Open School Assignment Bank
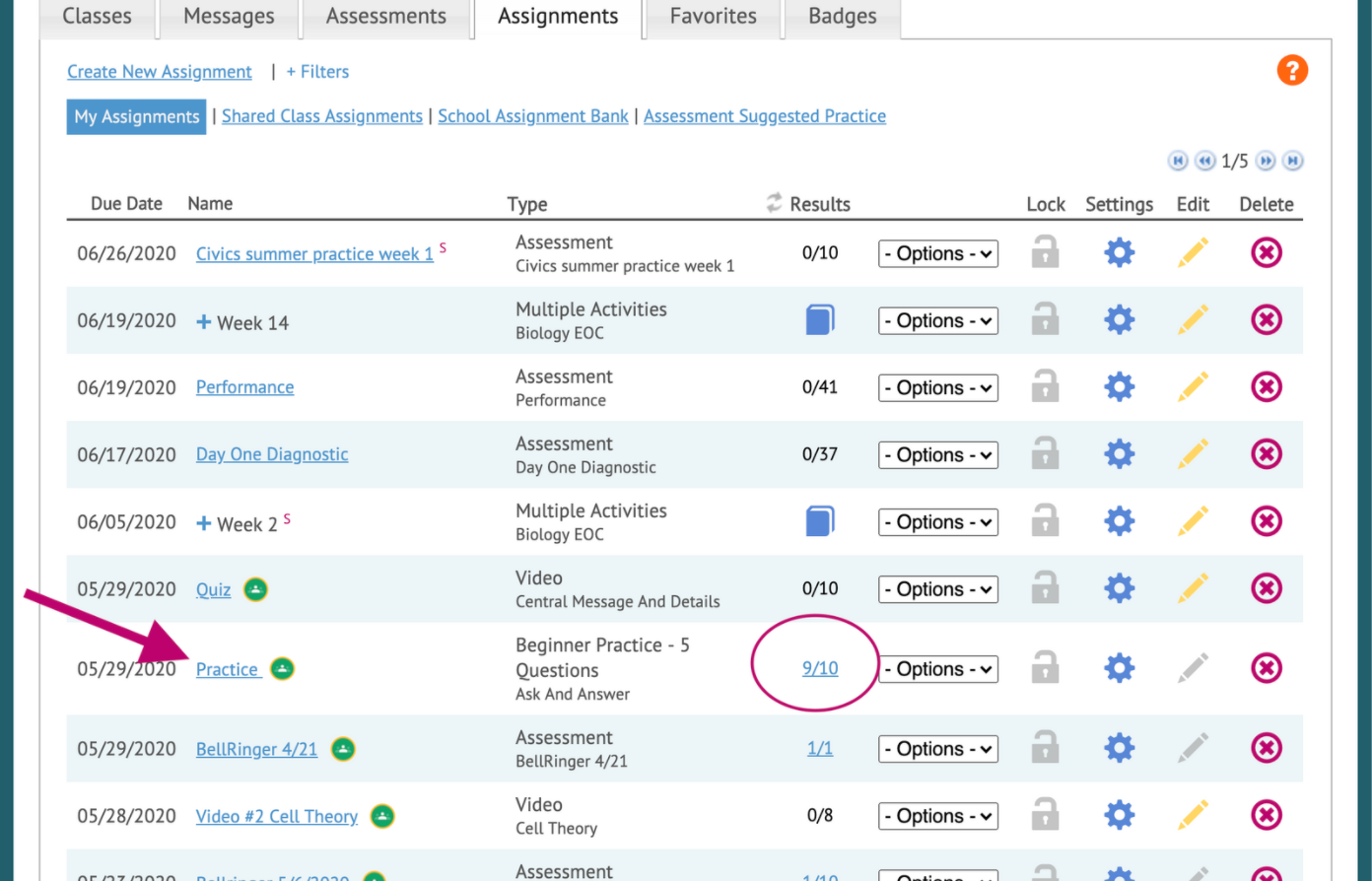Screen dimensions: 1372x881 (x=533, y=116)
